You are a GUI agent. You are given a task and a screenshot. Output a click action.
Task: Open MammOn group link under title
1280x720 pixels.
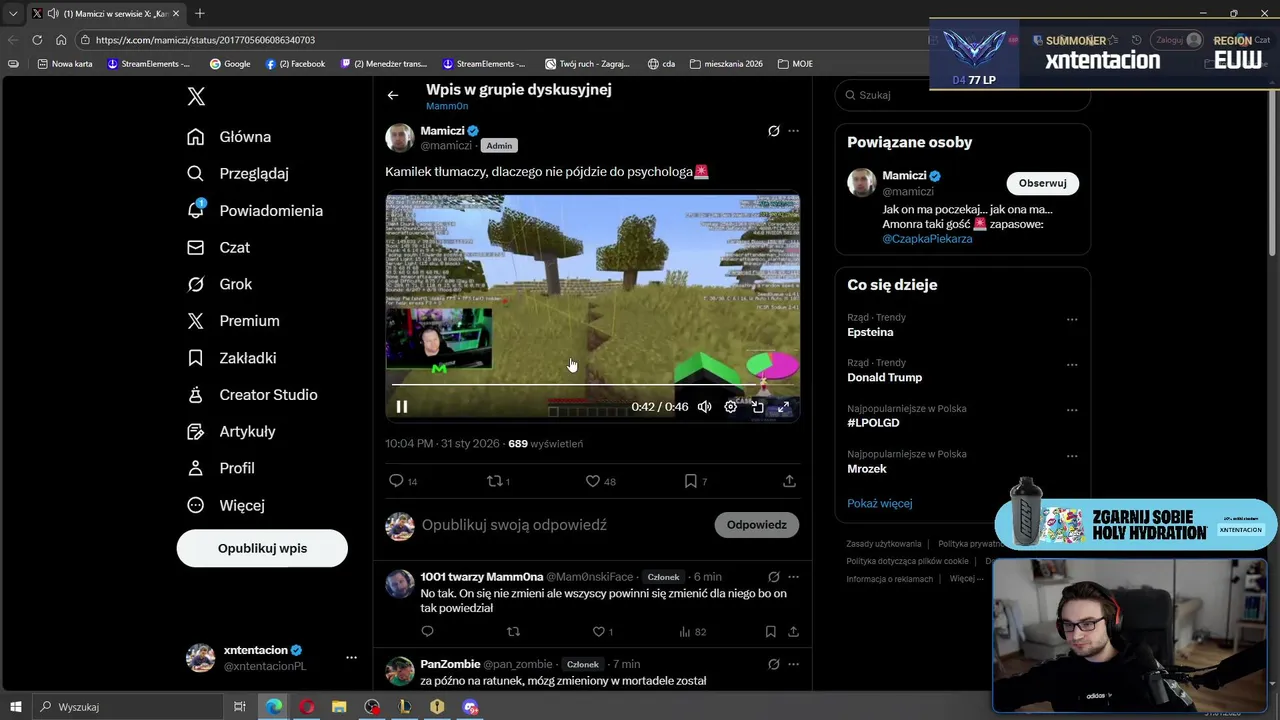tap(447, 106)
